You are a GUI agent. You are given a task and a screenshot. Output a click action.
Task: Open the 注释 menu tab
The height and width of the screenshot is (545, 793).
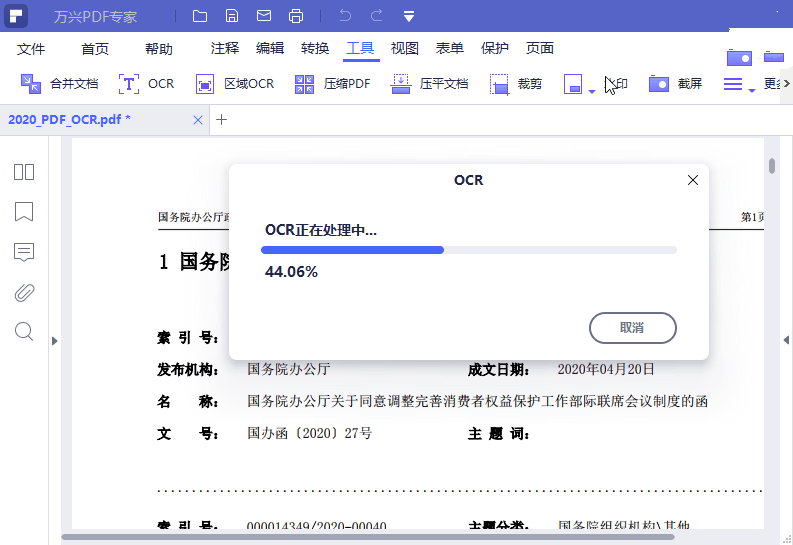click(225, 48)
